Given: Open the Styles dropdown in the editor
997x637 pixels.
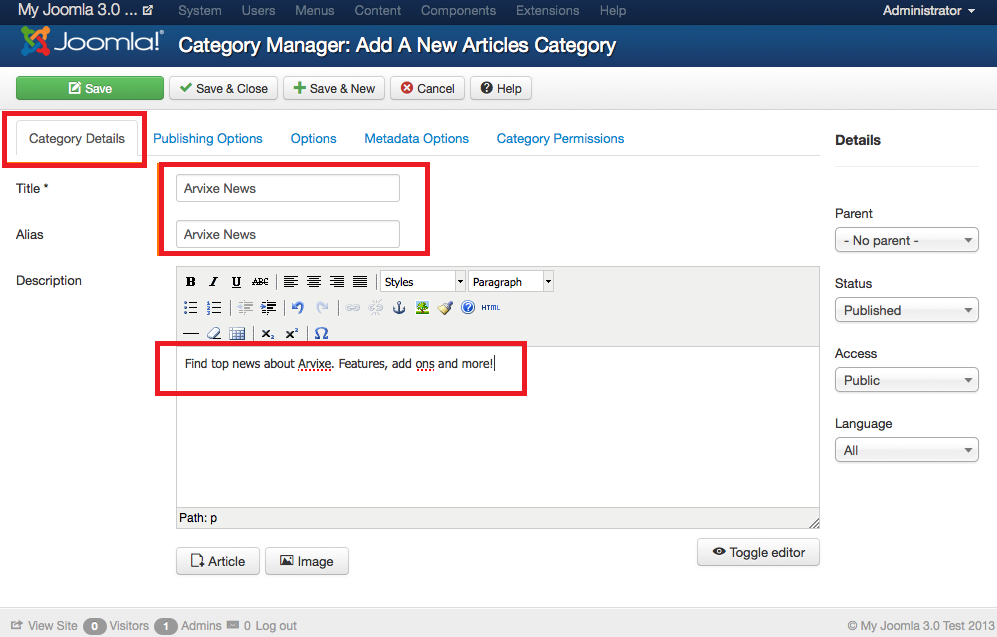Looking at the screenshot, I should (x=423, y=282).
